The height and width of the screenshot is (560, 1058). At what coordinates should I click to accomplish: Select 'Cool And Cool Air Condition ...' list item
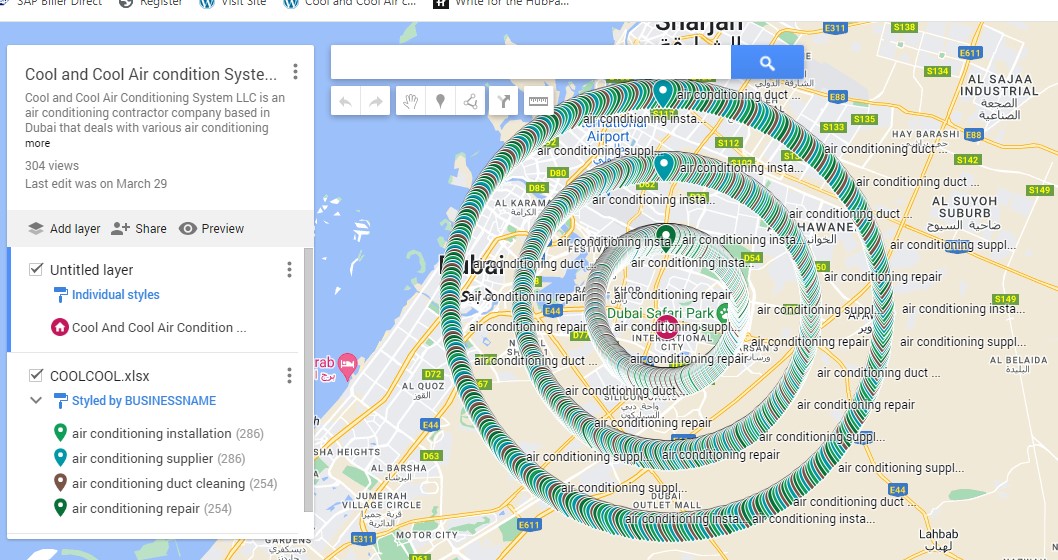159,327
